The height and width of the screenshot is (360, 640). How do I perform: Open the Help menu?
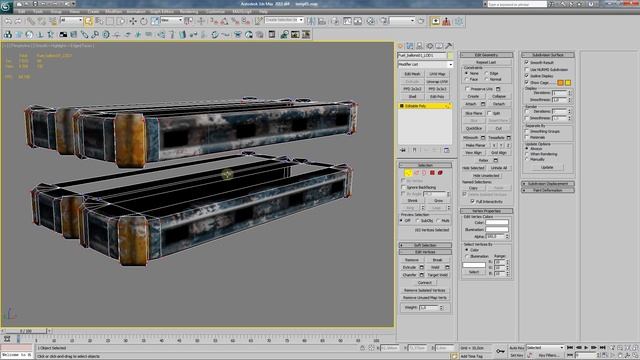(x=263, y=11)
